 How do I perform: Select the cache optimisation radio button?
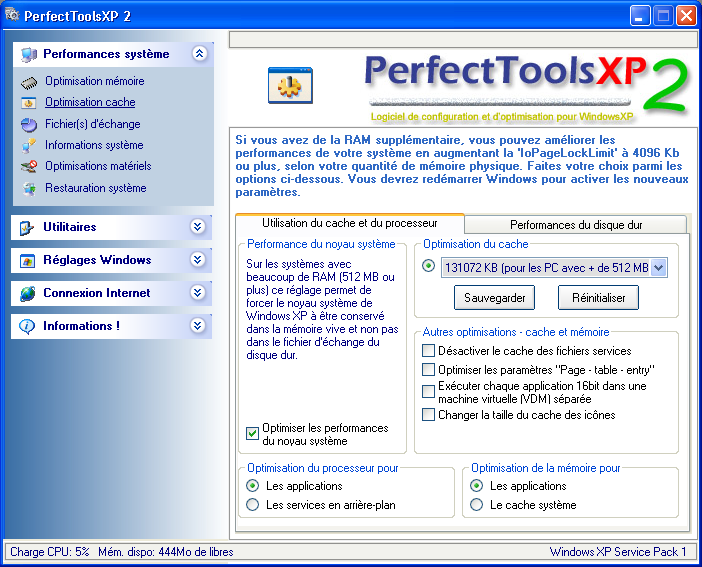(x=428, y=266)
